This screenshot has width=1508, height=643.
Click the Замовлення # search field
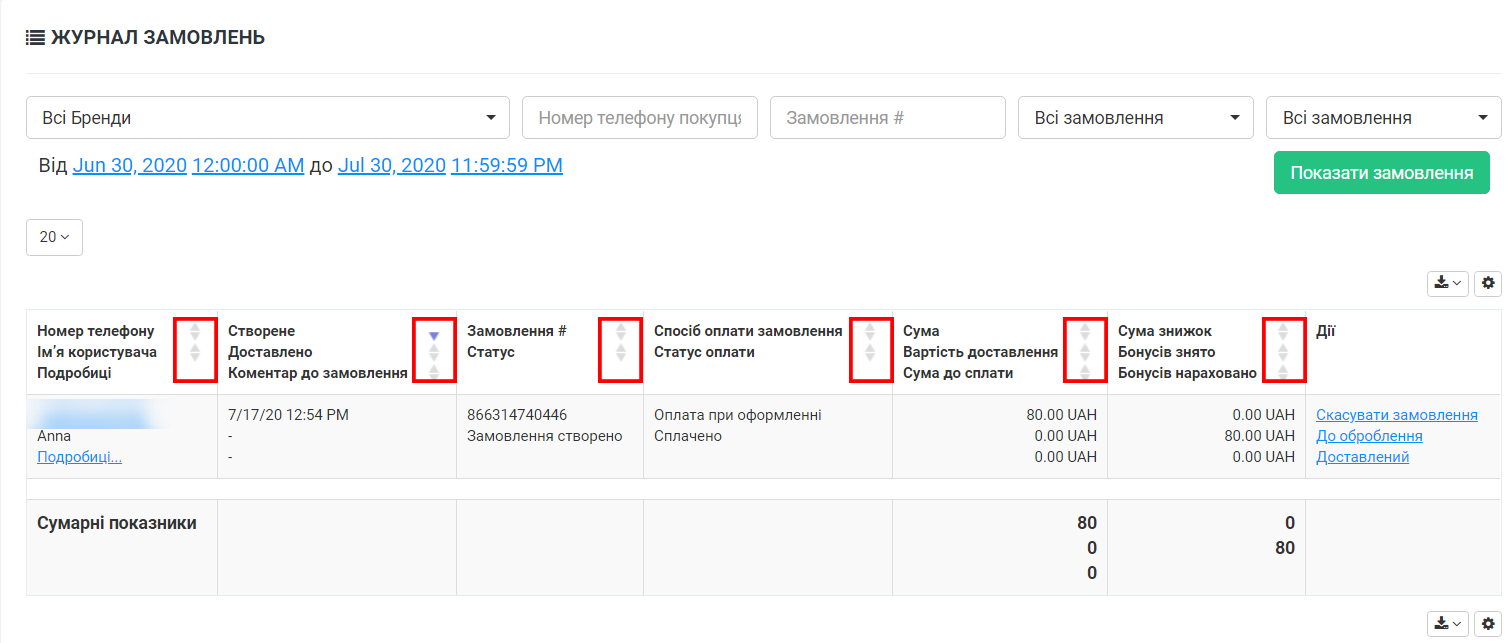887,118
